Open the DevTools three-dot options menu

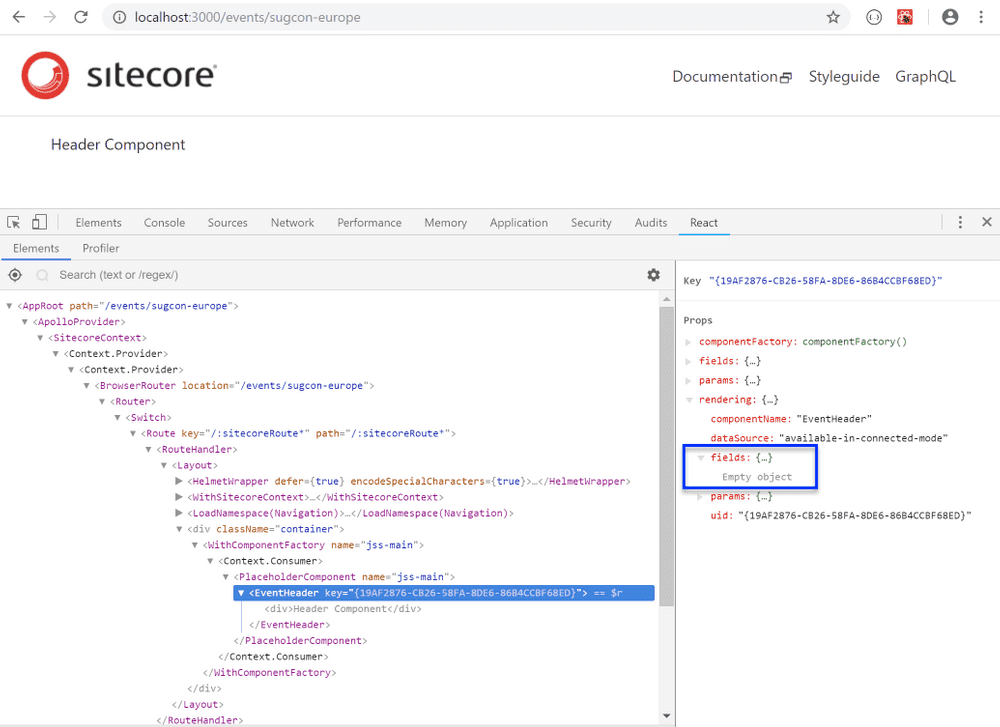point(960,222)
